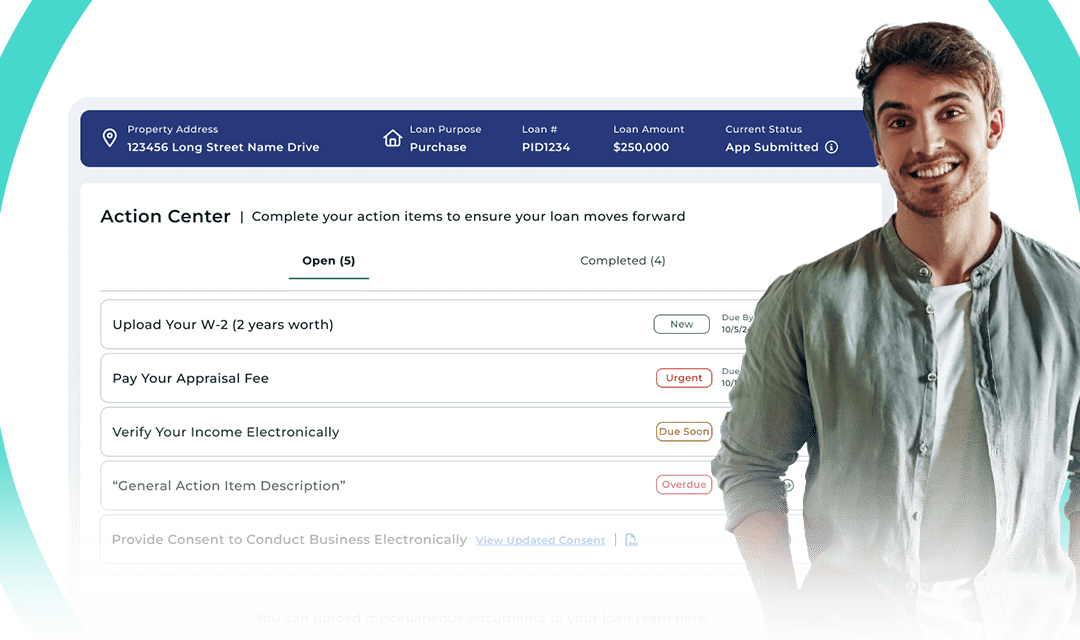
Task: Click the New badge on W-2 row
Action: (681, 324)
